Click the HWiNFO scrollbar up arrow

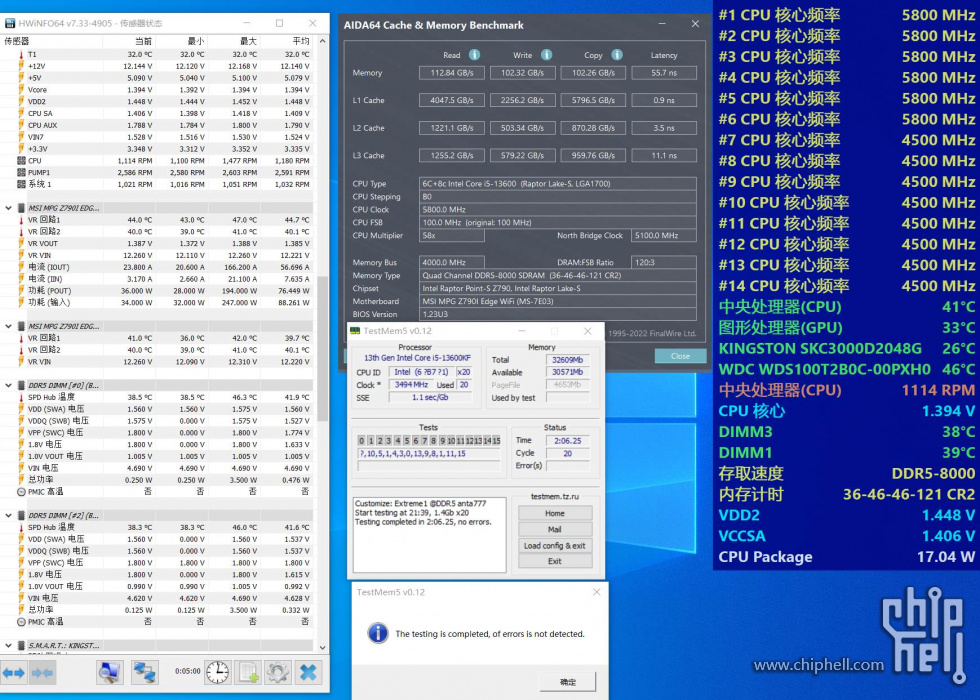tap(322, 41)
